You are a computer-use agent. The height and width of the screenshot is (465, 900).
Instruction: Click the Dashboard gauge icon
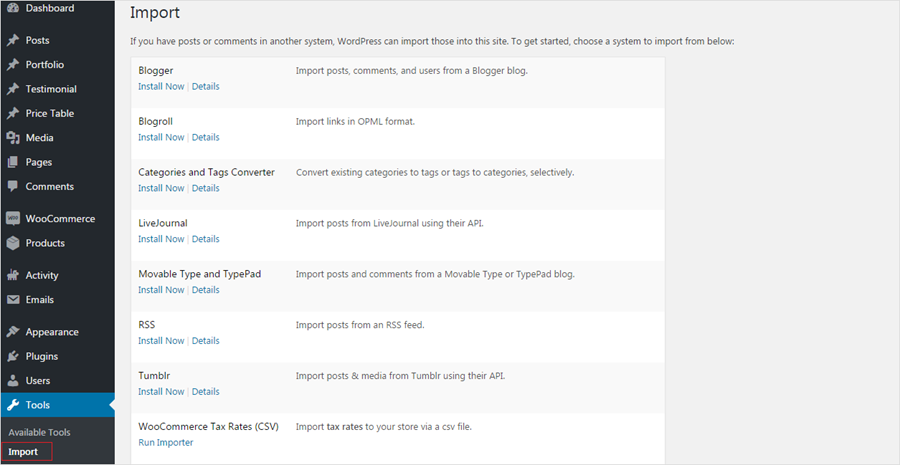(12, 8)
